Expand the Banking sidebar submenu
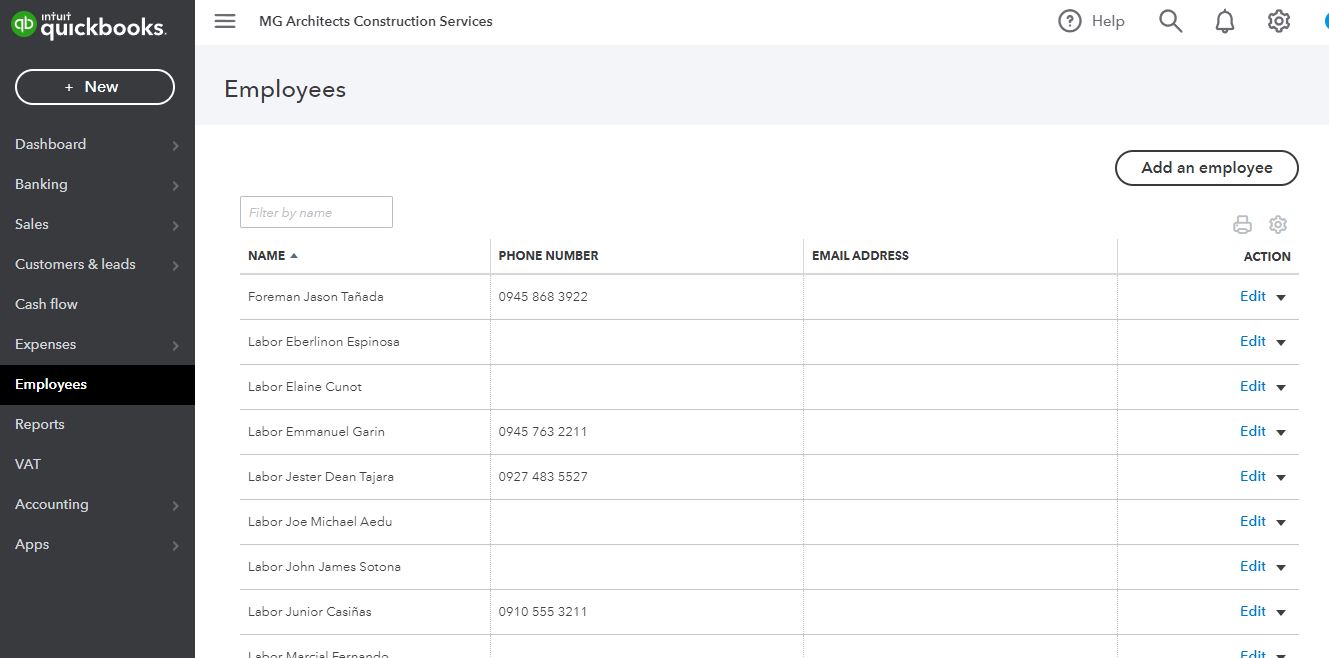The height and width of the screenshot is (658, 1329). point(175,185)
